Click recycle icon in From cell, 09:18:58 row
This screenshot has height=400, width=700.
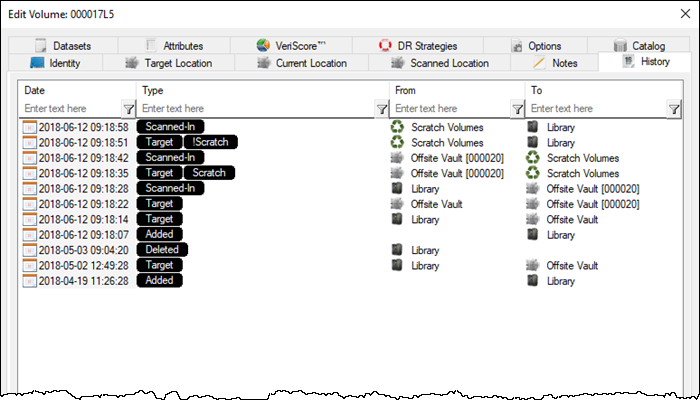tap(397, 127)
